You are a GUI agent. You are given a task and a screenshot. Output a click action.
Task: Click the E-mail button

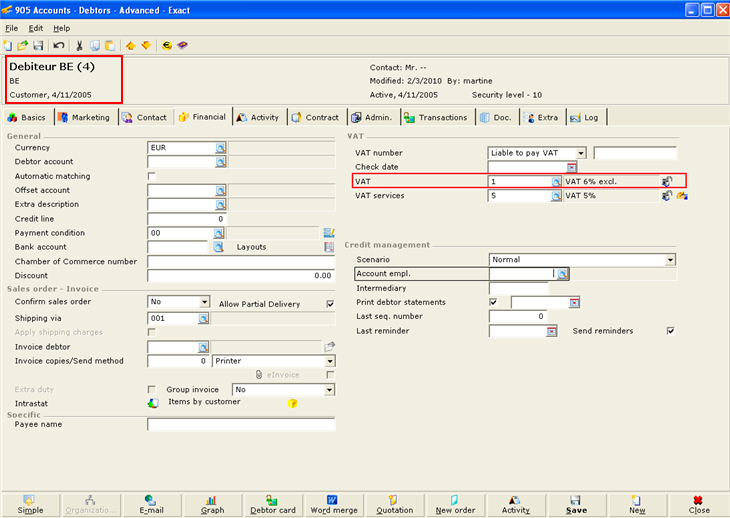coord(151,505)
